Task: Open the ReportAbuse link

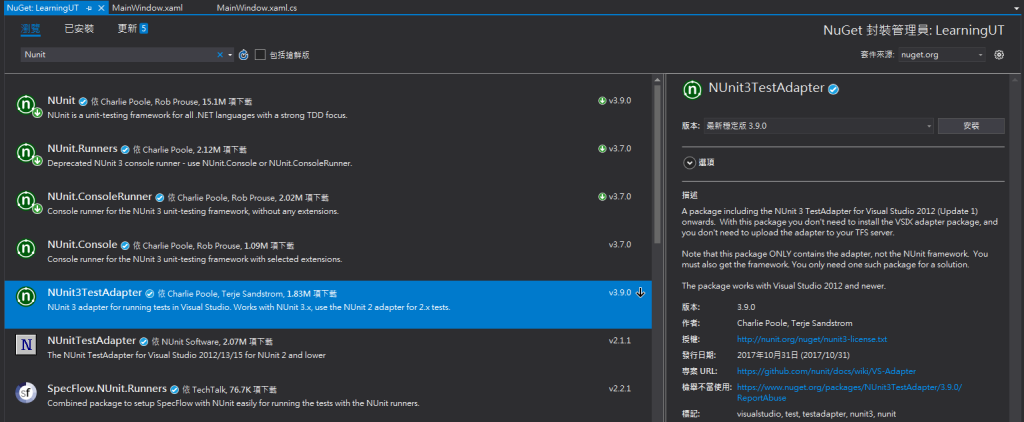Action: pyautogui.click(x=849, y=392)
